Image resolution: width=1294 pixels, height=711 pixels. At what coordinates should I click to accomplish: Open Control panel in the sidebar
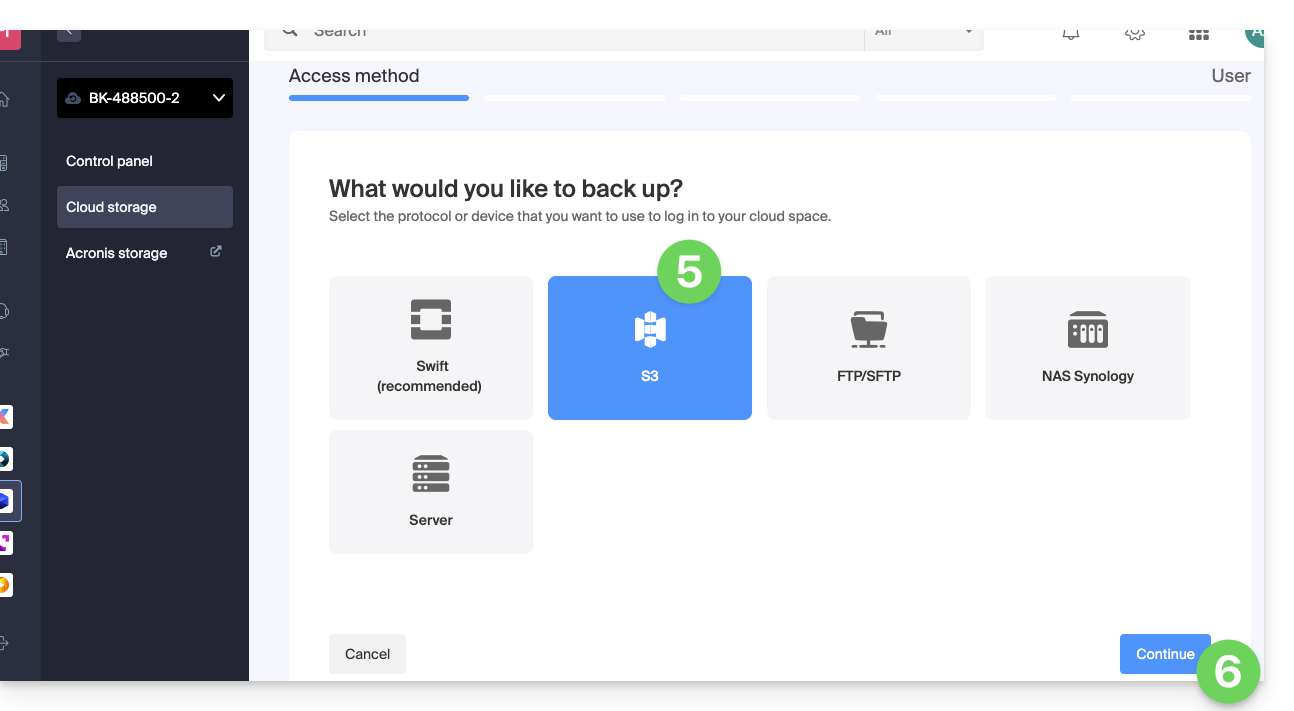tap(109, 161)
